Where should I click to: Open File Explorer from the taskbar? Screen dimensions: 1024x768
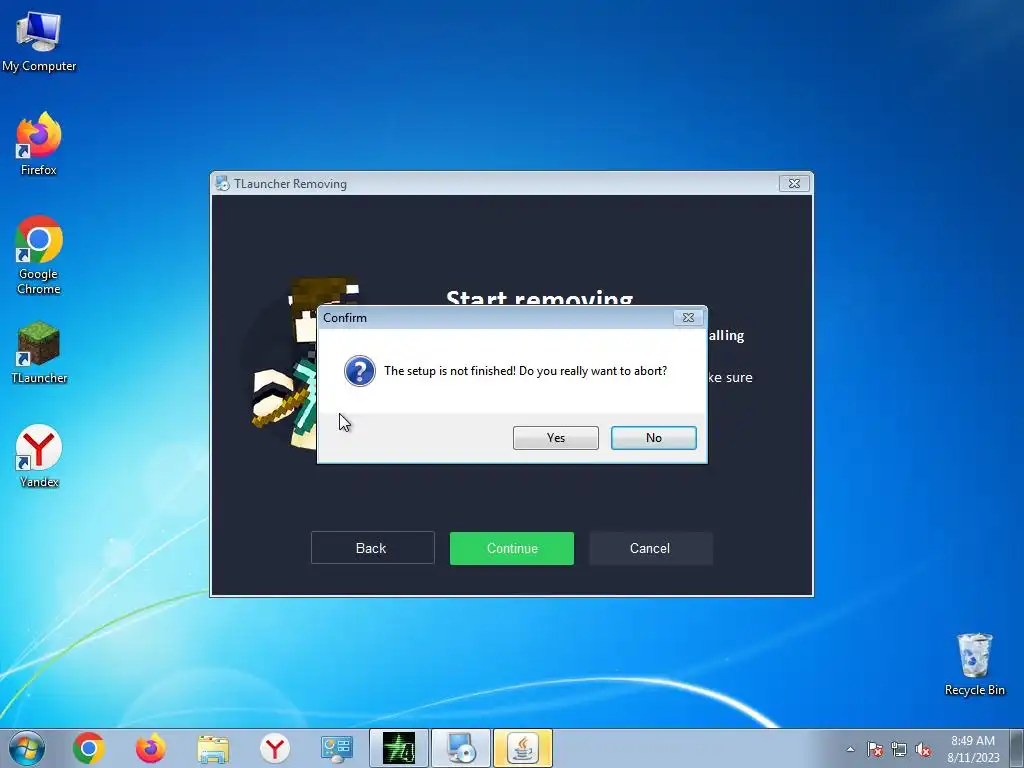(213, 749)
